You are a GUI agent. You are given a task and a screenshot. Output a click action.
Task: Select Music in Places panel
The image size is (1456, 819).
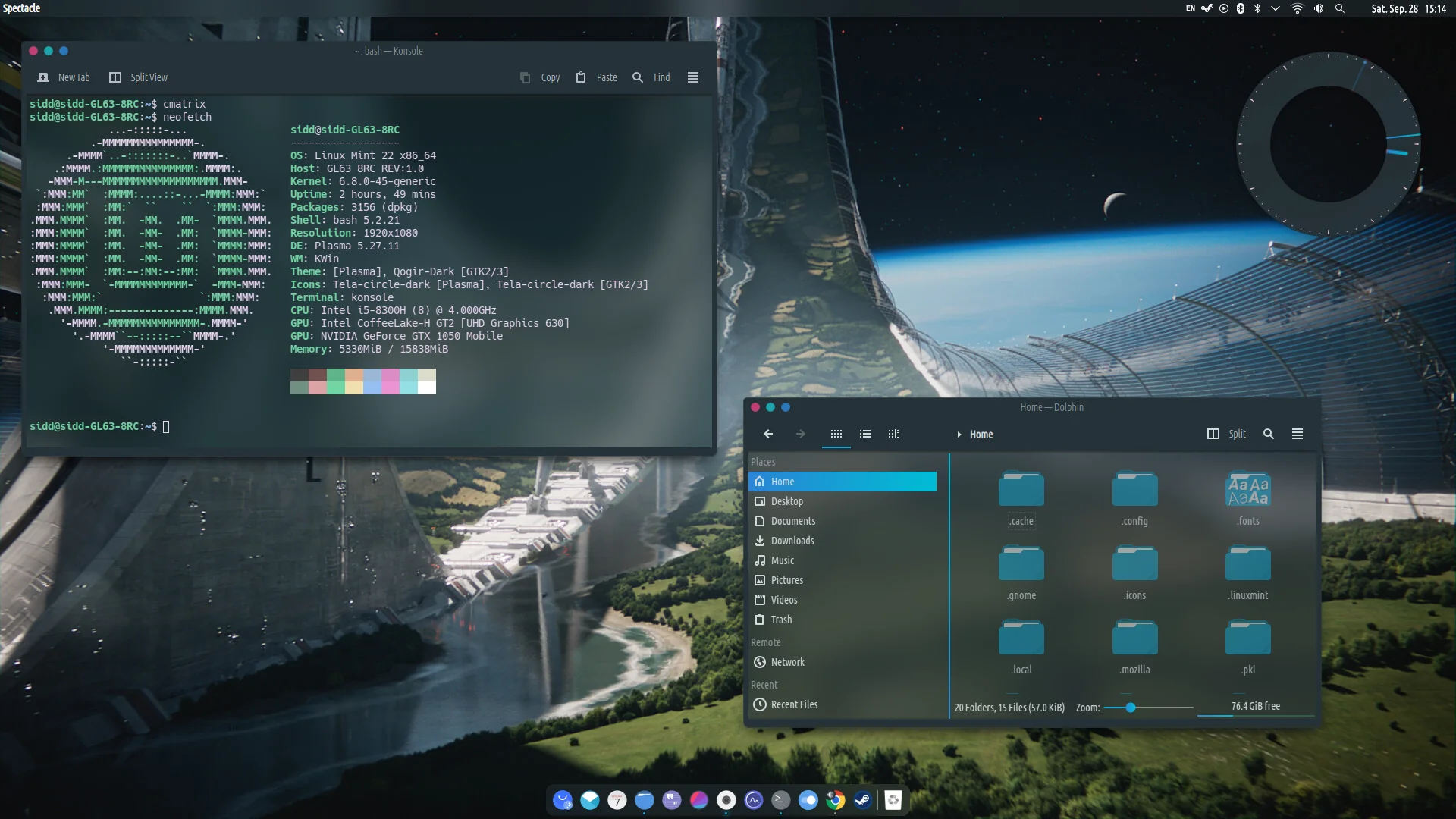[843, 560]
